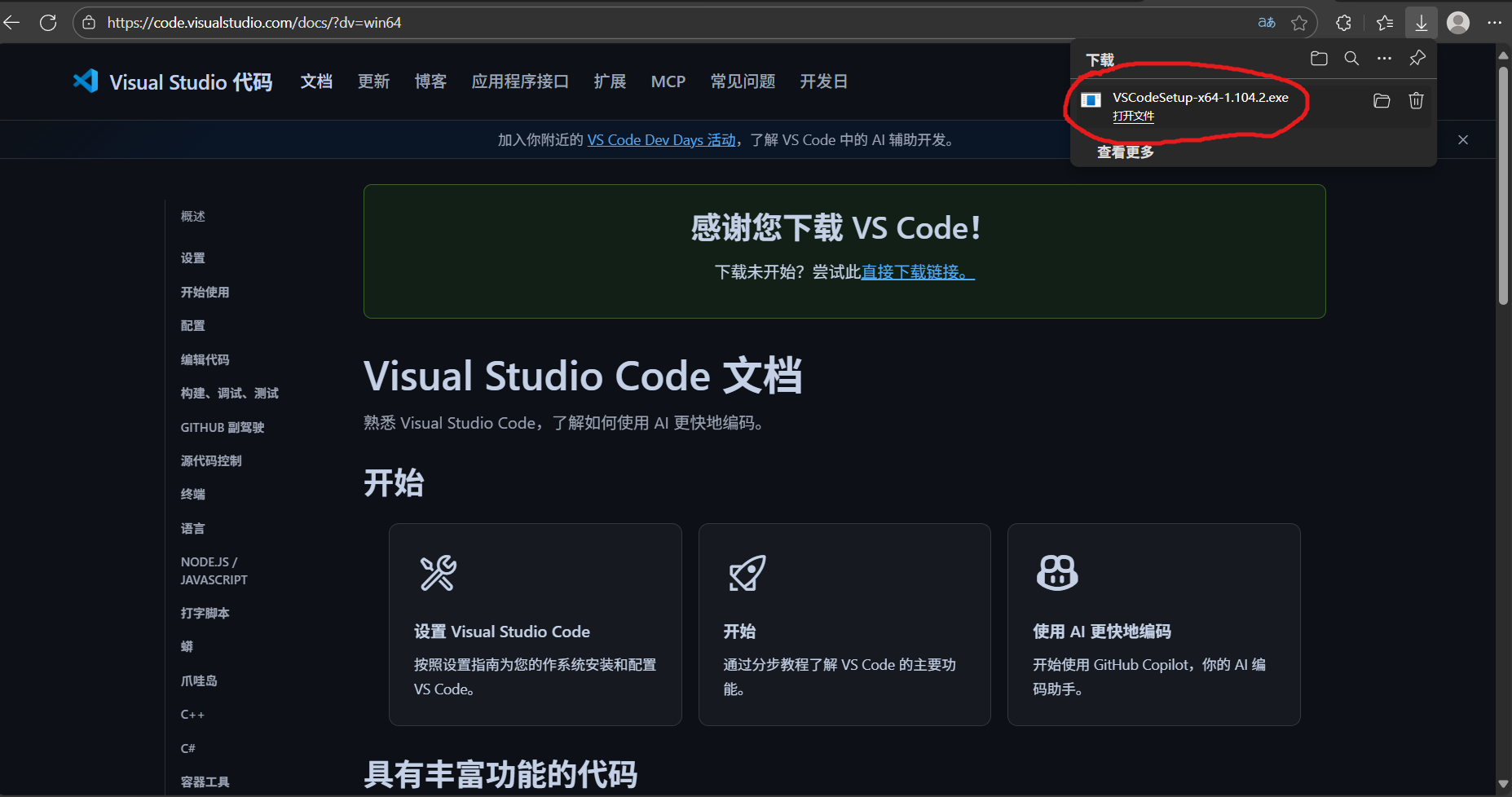Open 爪哇岛 sidebar section
This screenshot has width=1512, height=797.
pos(199,681)
